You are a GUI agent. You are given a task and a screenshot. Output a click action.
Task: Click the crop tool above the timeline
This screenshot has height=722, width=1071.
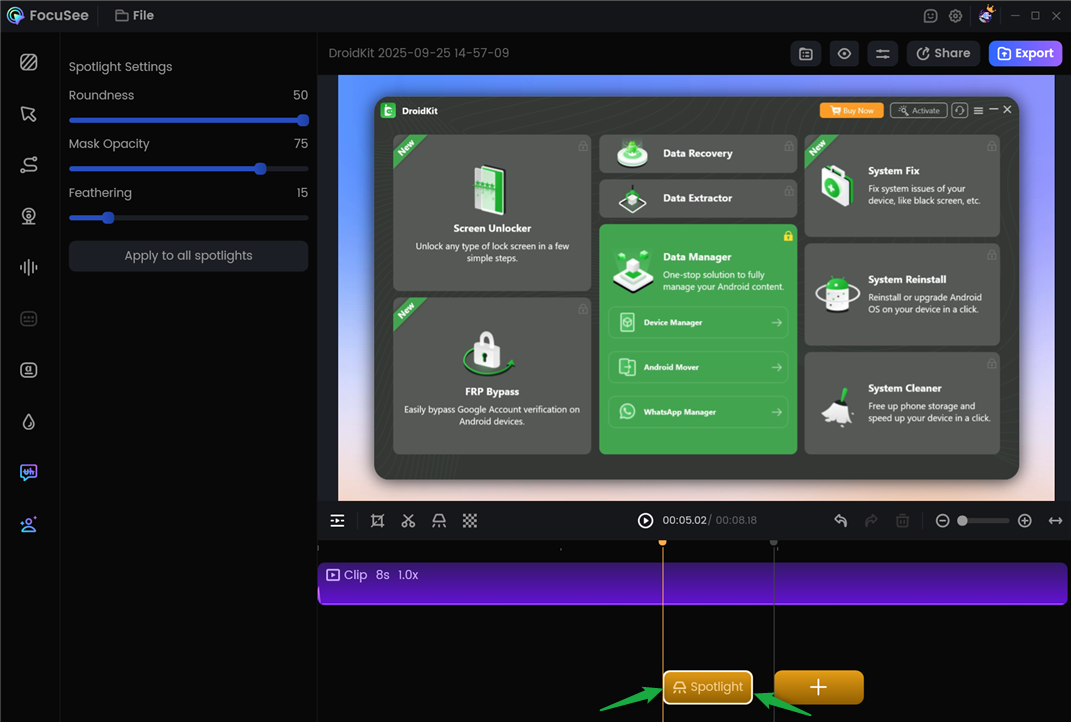(377, 521)
